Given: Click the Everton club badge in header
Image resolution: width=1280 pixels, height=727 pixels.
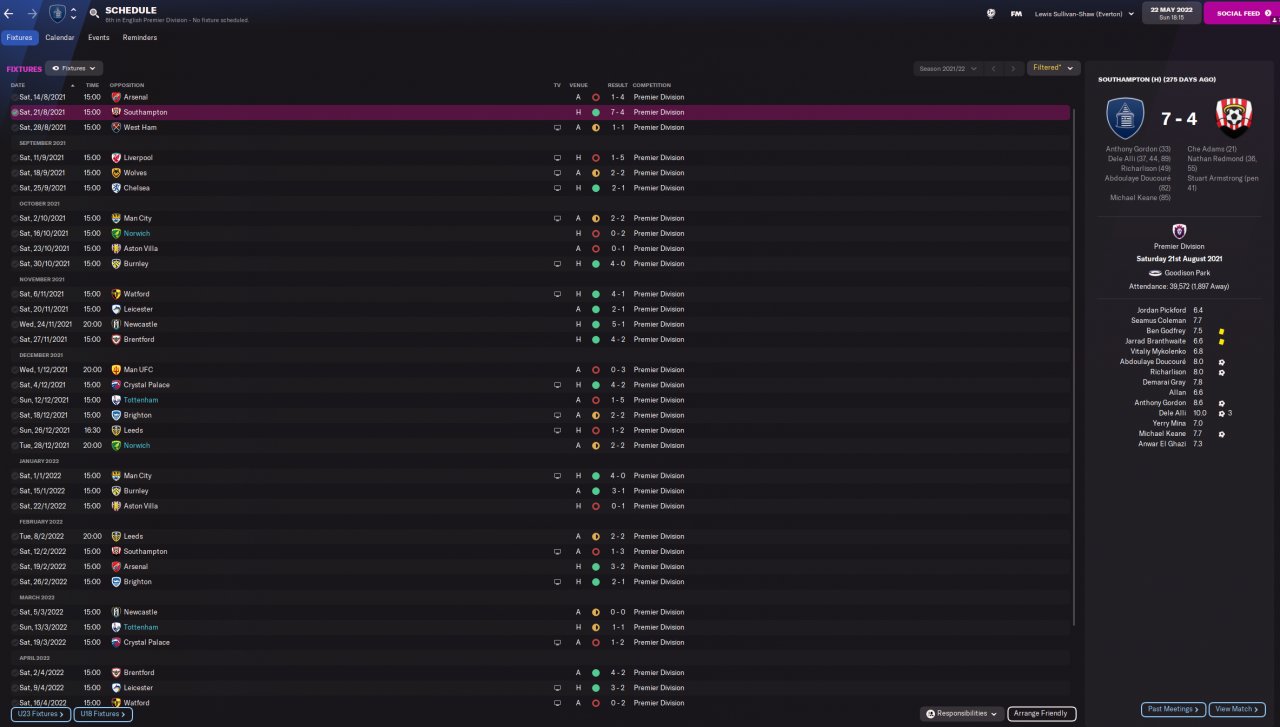Looking at the screenshot, I should tap(58, 14).
